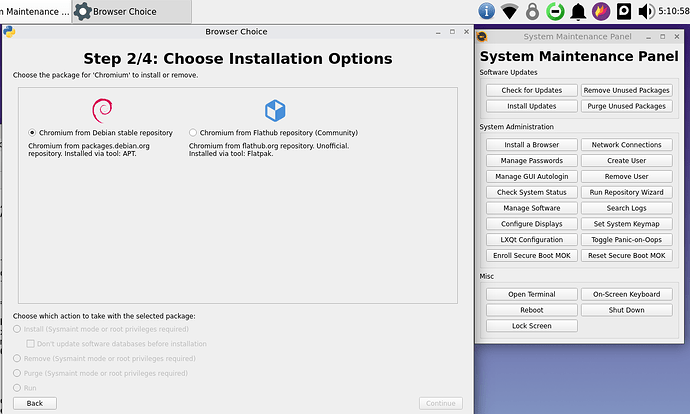Open the volume speaker icon
Viewport: 690px width, 414px height.
pos(646,11)
